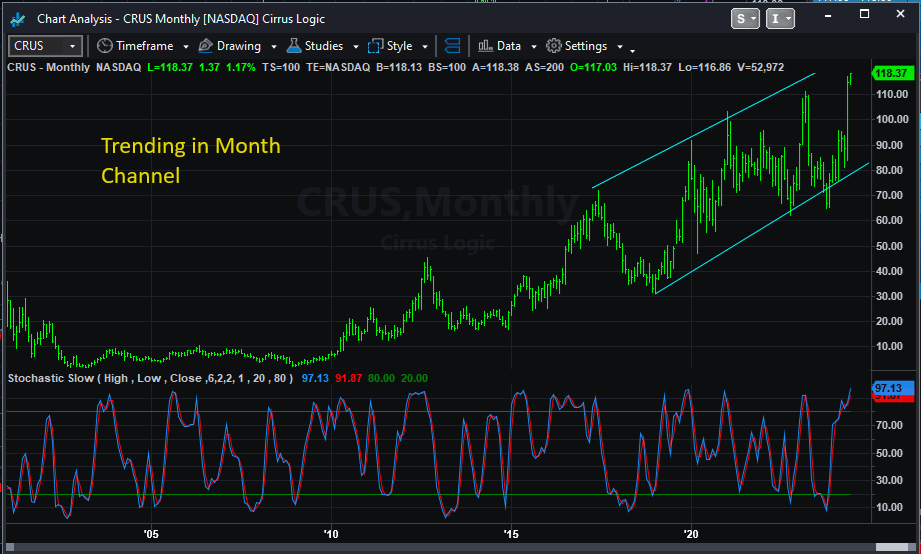Click the 'Hi=118.37' high value

[647, 67]
